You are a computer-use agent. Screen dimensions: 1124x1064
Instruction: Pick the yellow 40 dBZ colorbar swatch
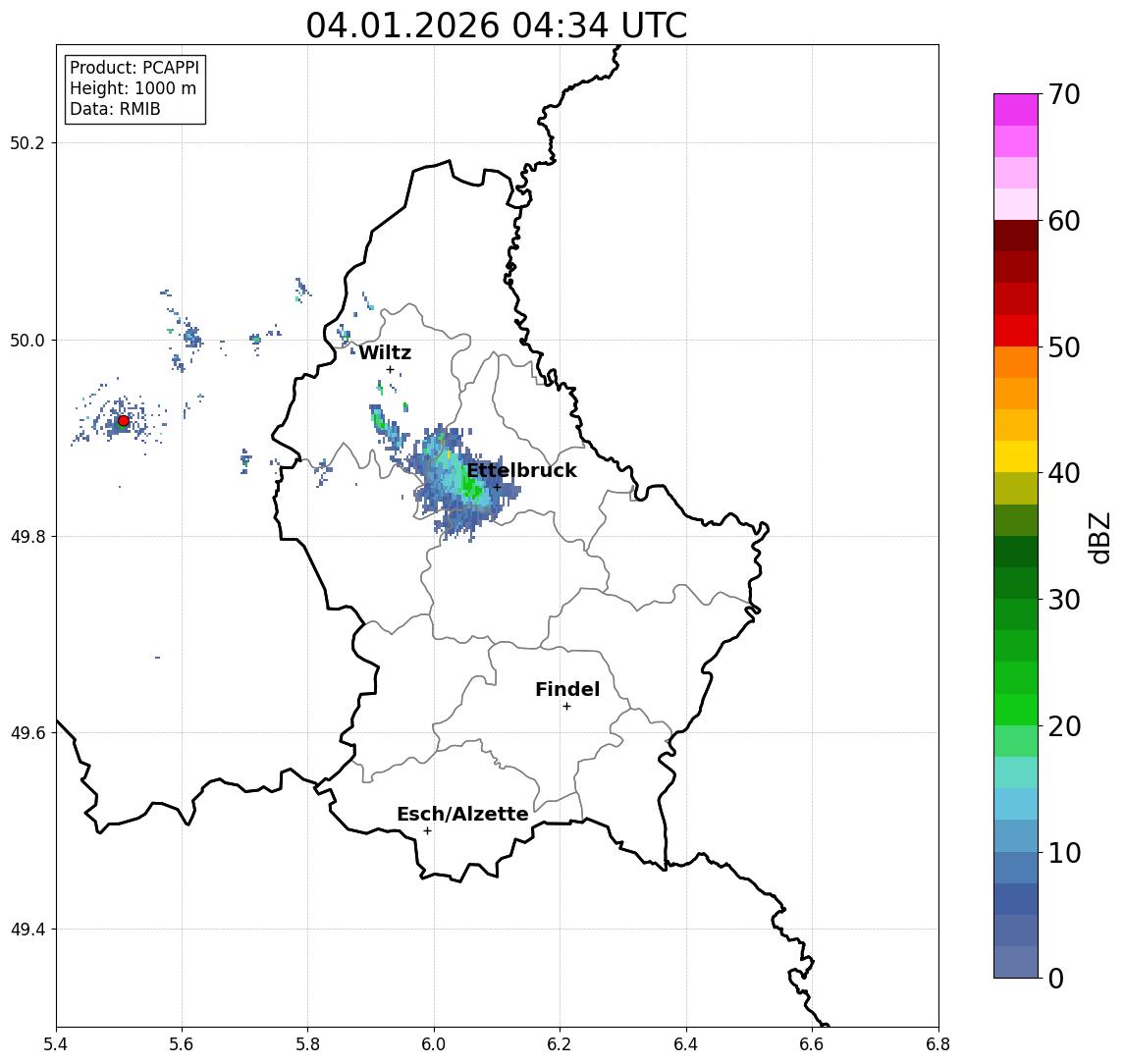point(1016,456)
